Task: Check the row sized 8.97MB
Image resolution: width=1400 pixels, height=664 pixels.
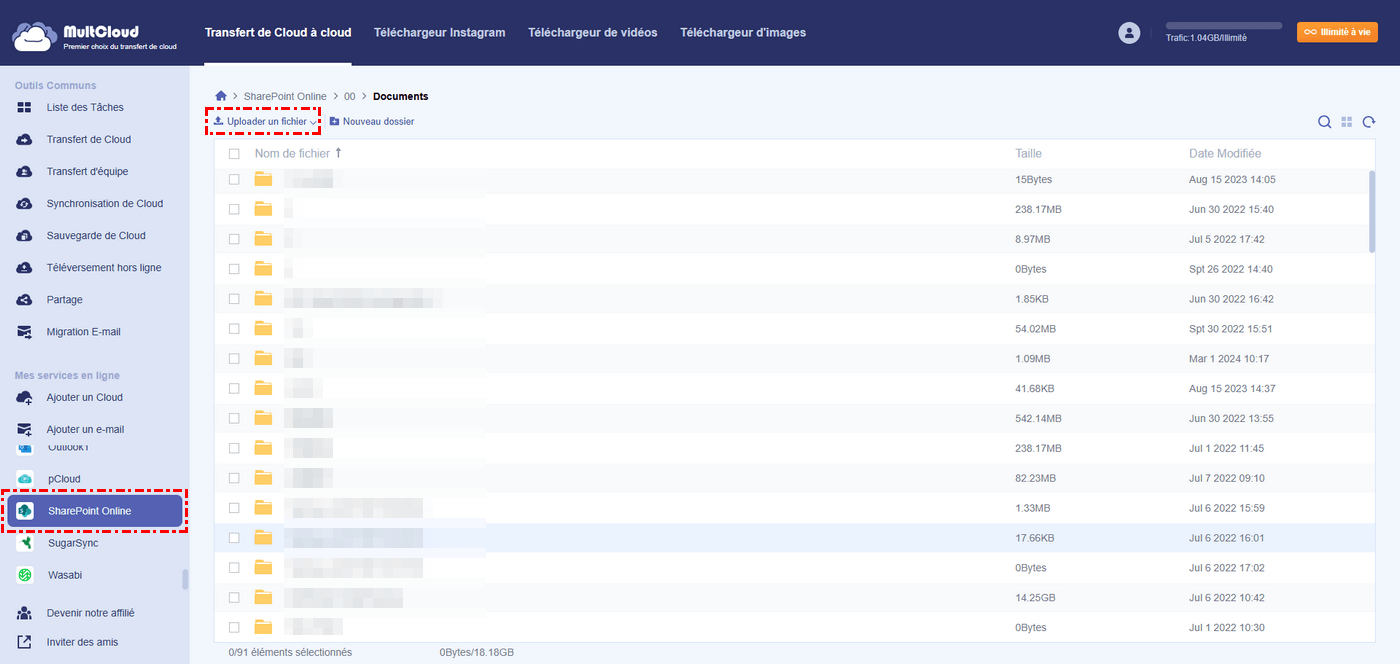Action: coord(234,239)
